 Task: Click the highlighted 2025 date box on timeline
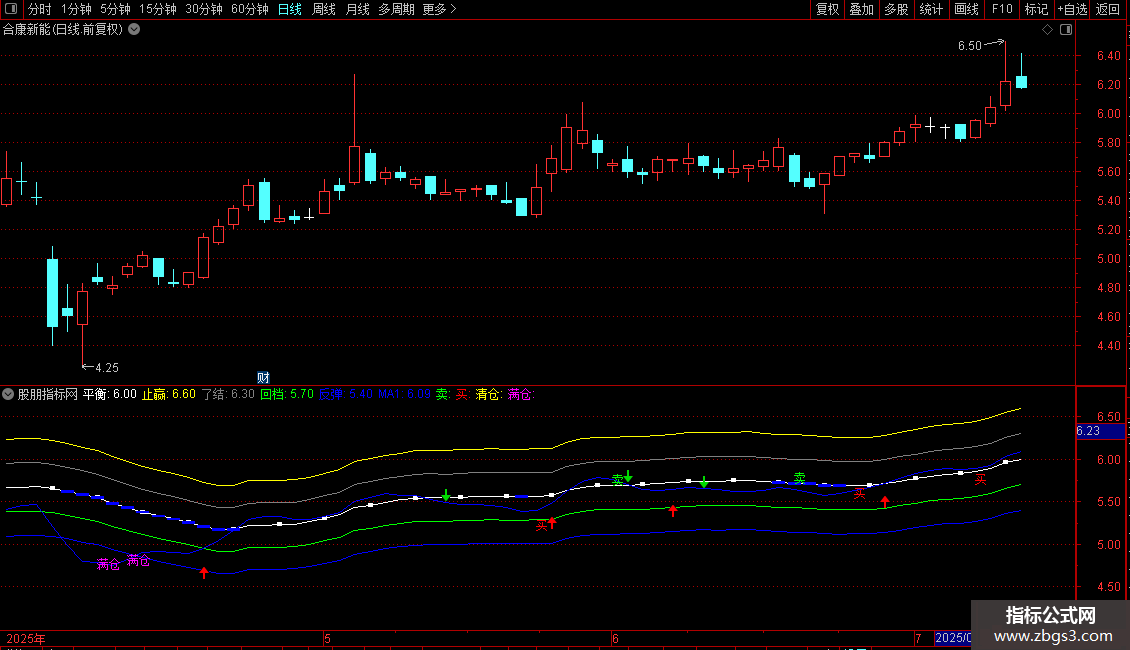pyautogui.click(x=953, y=638)
